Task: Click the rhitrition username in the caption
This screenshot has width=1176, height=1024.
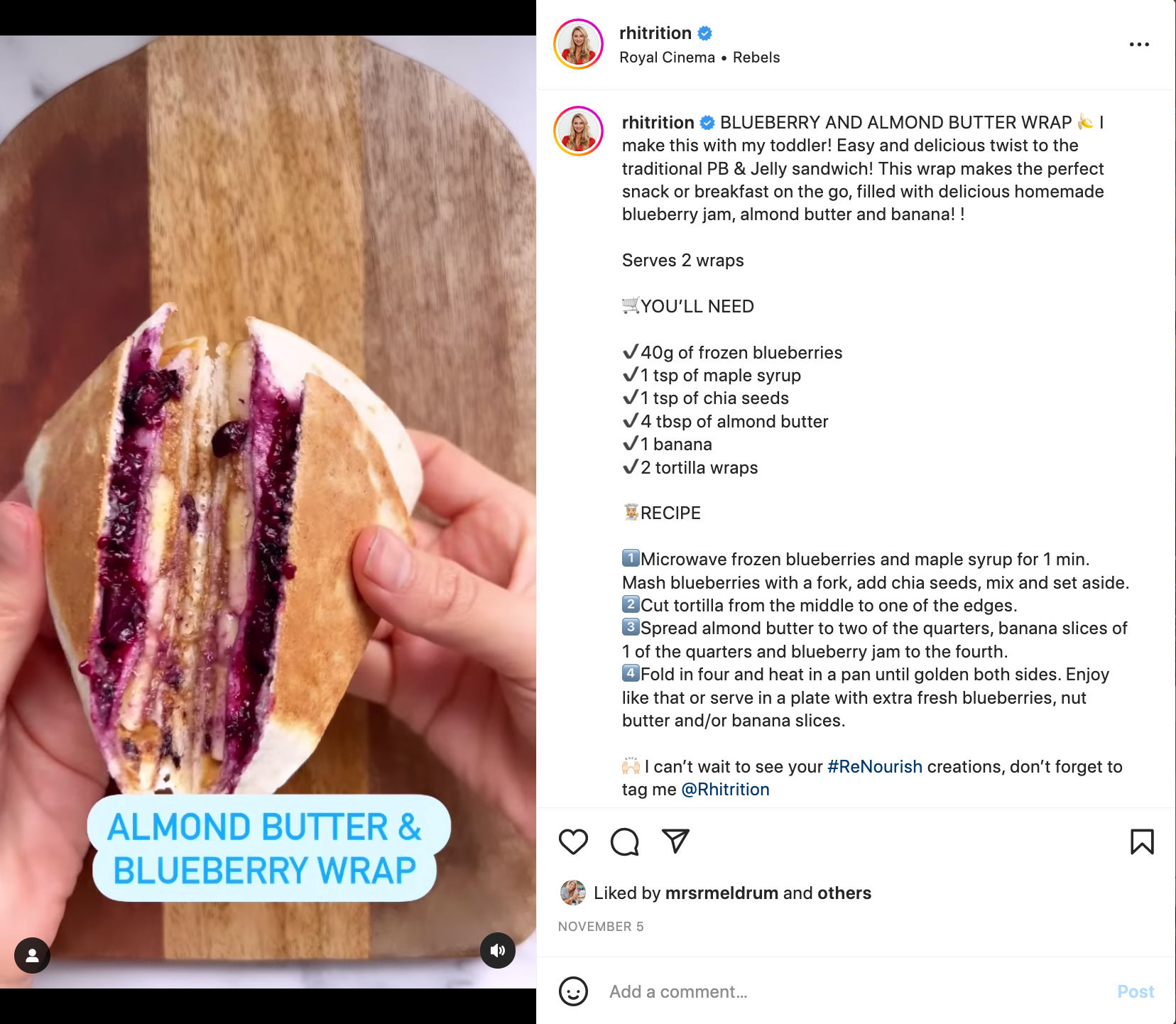Action: (x=658, y=122)
